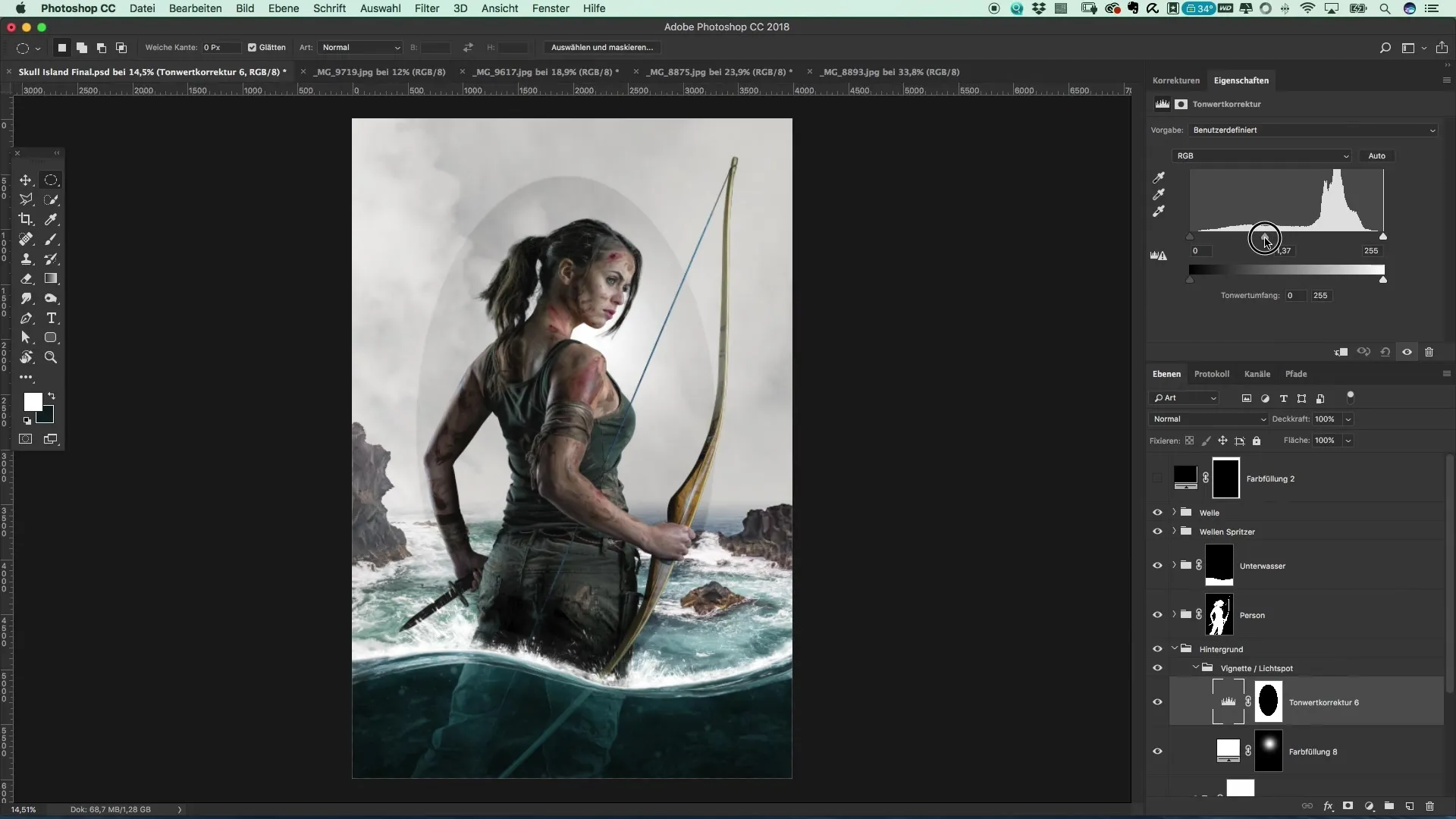Click the white point eyedropper in Levels
1456x819 pixels.
(1159, 212)
